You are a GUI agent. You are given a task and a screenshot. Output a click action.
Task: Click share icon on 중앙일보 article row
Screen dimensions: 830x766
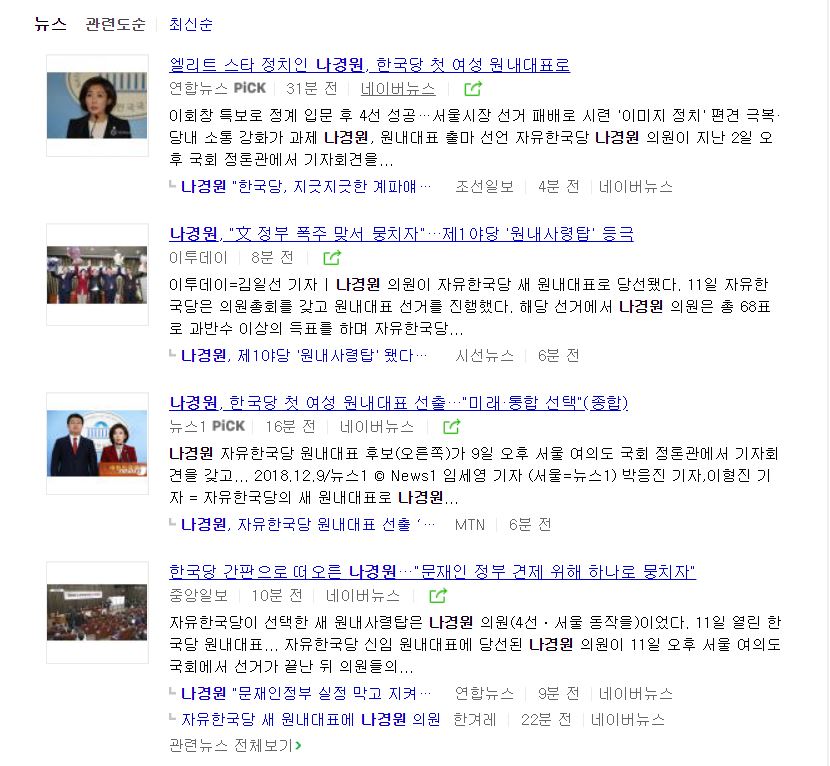438,596
